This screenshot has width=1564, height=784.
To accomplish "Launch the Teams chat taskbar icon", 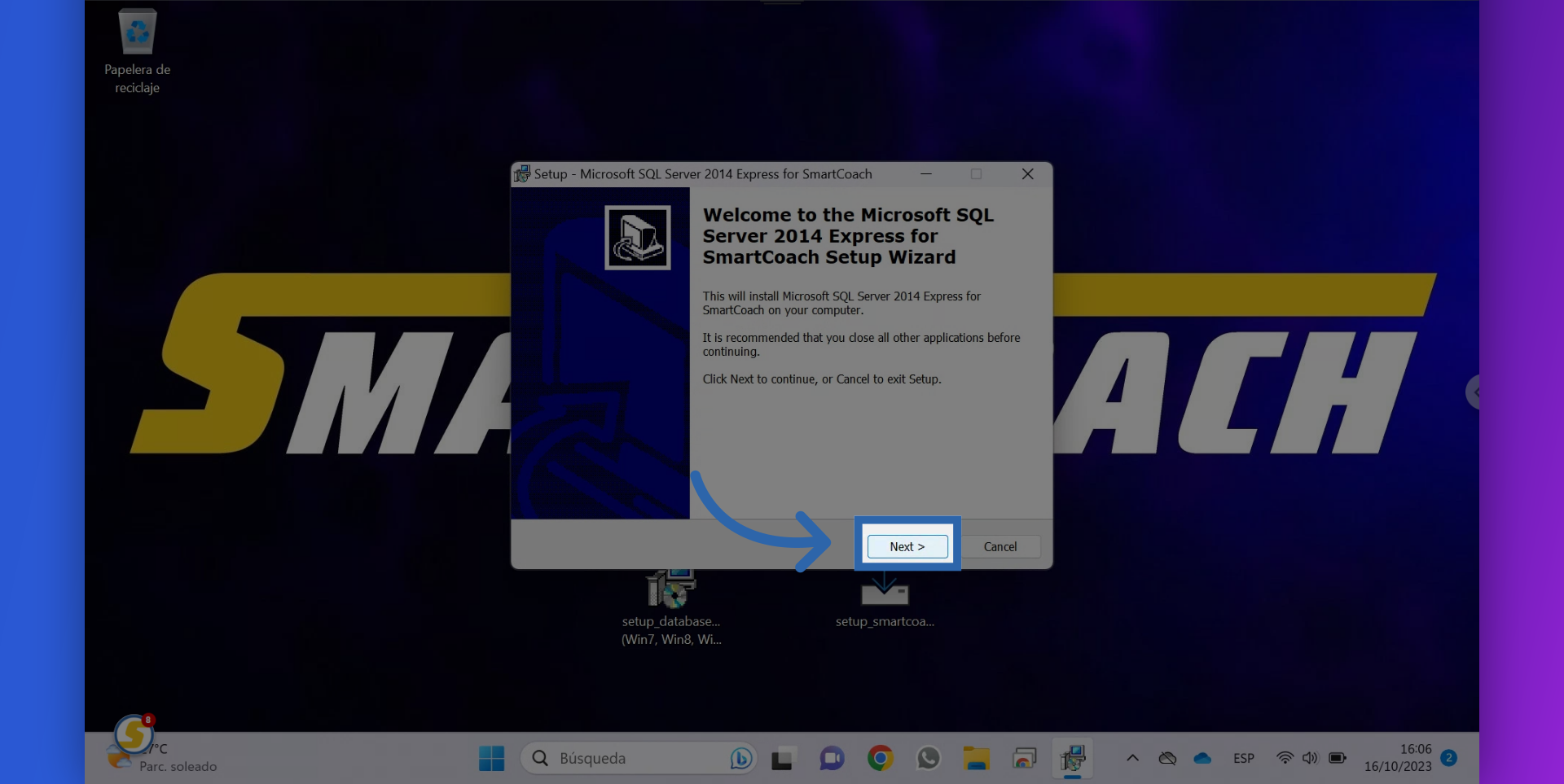I will [x=832, y=759].
